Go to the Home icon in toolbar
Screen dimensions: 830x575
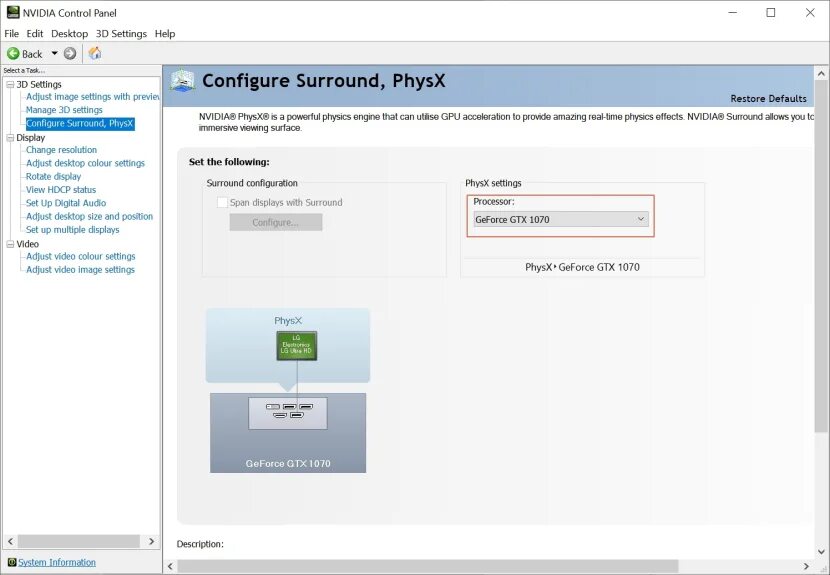(x=95, y=53)
